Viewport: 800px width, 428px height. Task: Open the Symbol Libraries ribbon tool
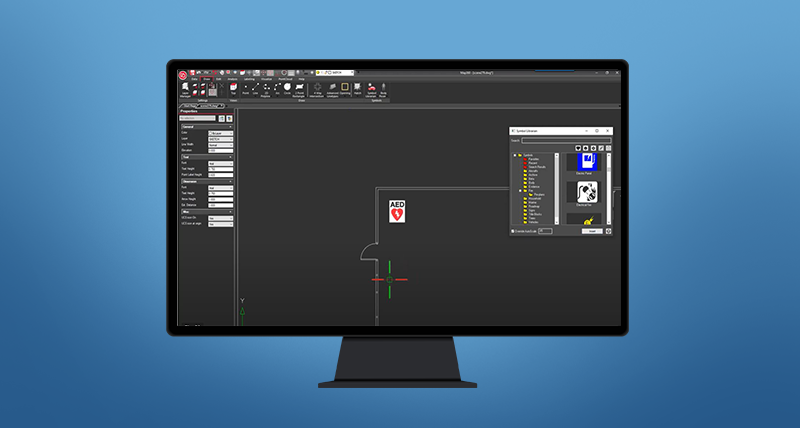372,89
